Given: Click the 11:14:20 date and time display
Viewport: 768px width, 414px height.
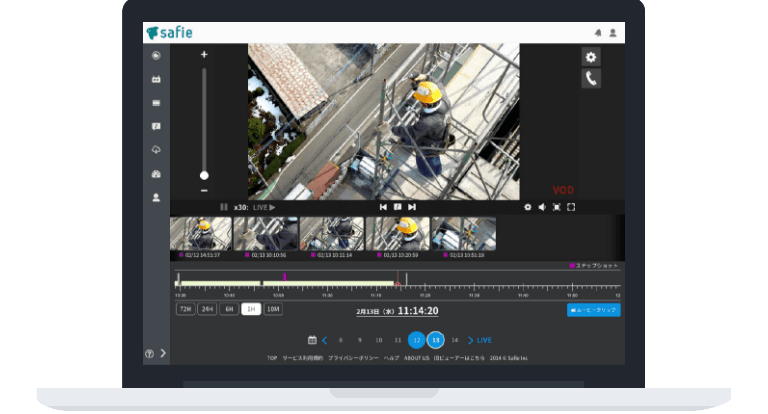Looking at the screenshot, I should coord(397,311).
